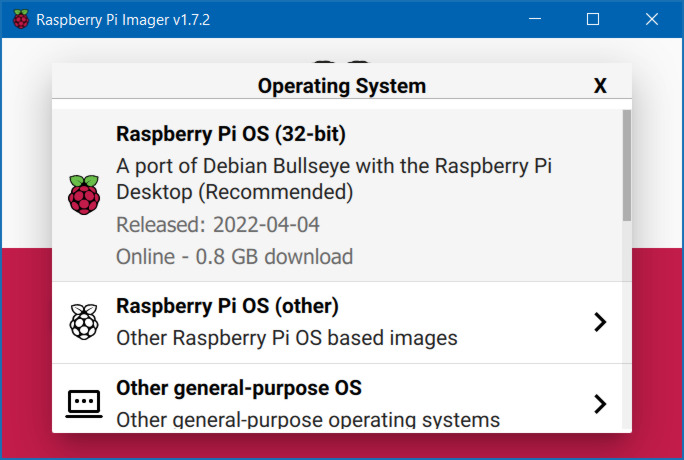Open the Raspberry Pi OS (other) entry label

[227, 306]
